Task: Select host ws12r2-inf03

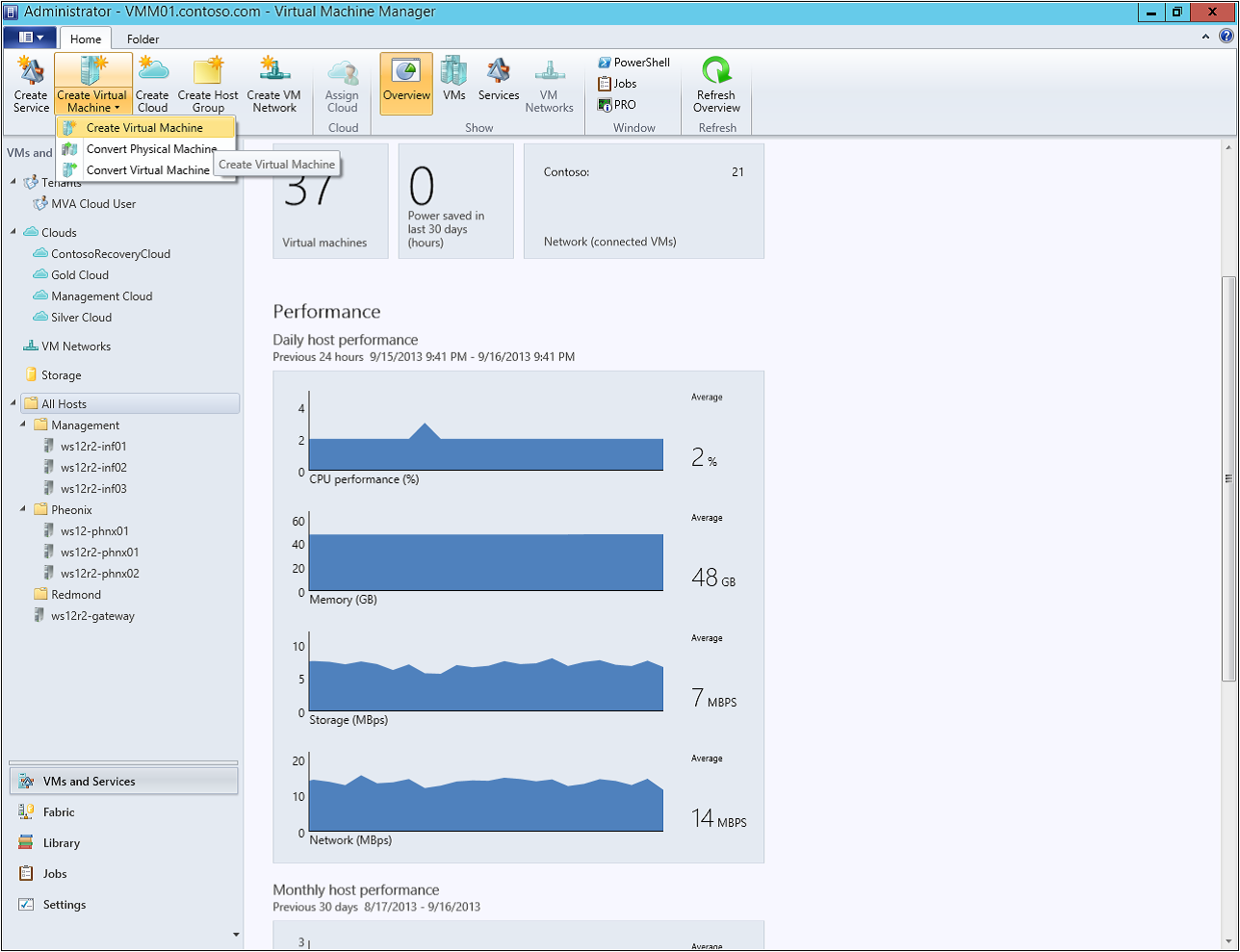Action: click(x=93, y=489)
